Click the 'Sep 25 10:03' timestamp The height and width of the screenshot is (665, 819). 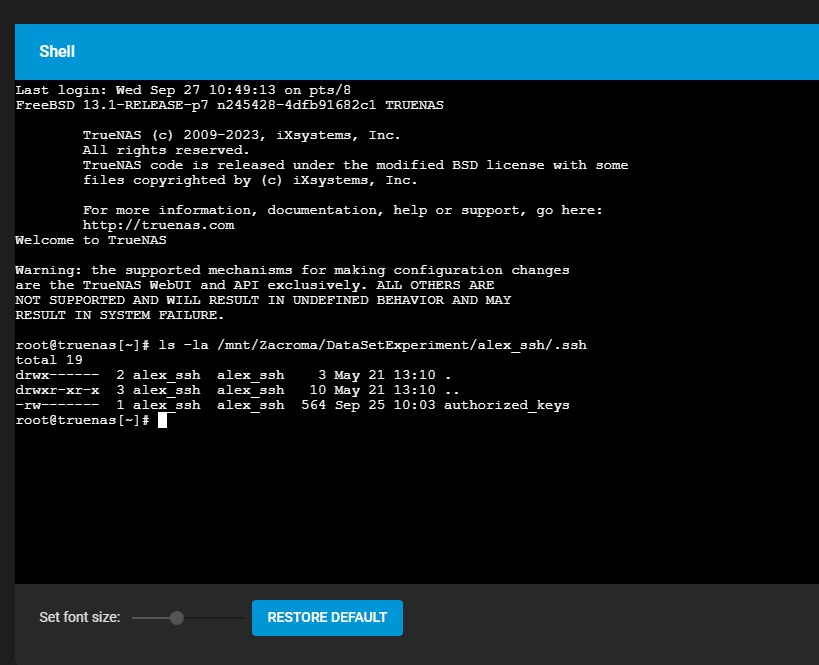tap(385, 405)
